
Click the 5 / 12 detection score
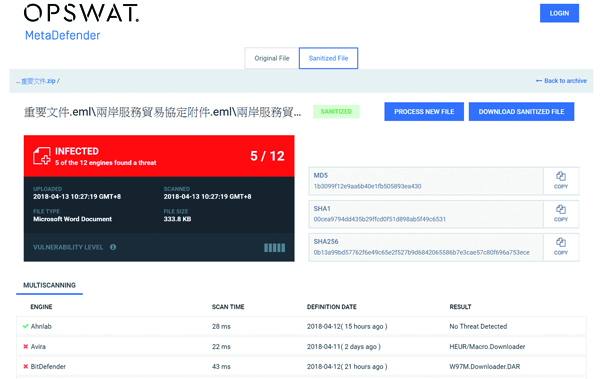(x=267, y=156)
